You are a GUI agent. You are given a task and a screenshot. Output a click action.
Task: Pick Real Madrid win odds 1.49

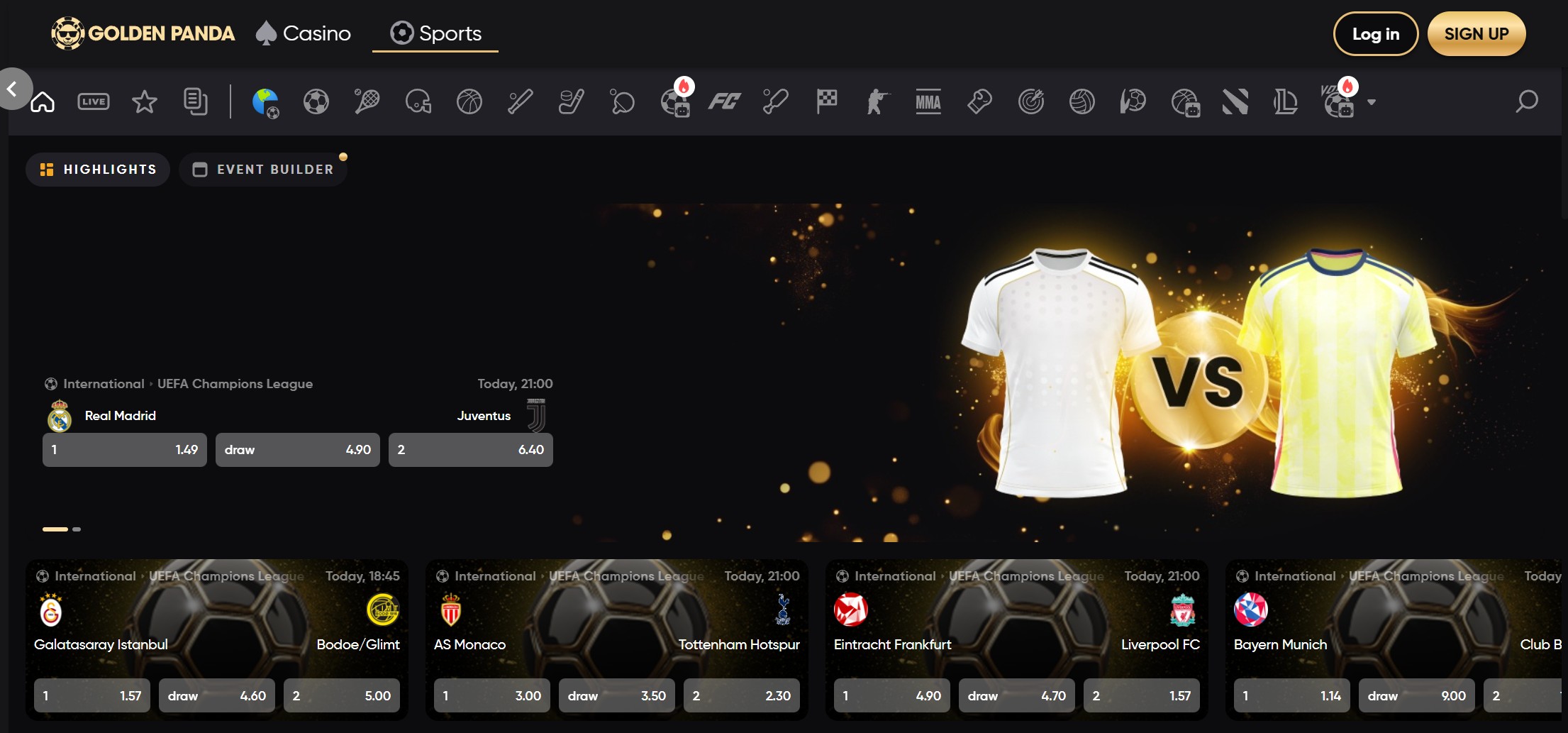coord(125,450)
